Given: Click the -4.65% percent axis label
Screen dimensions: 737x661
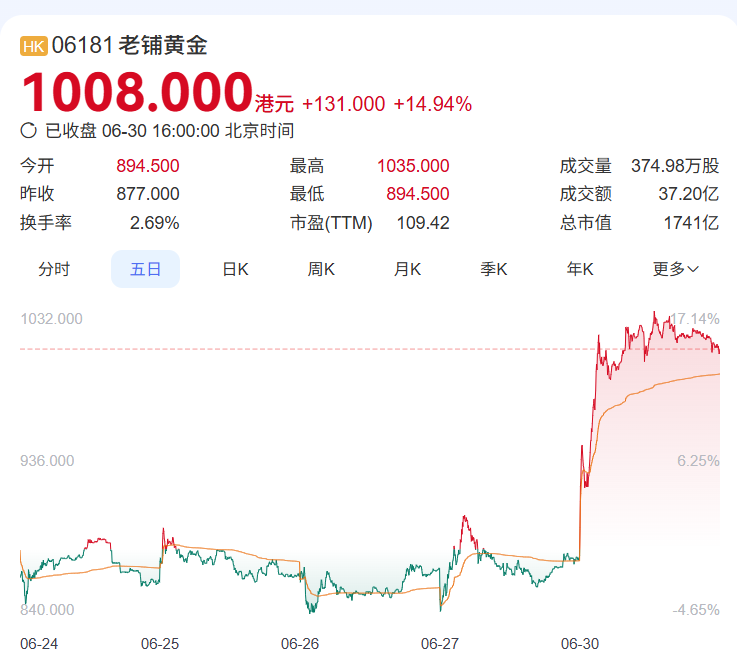Looking at the screenshot, I should point(696,610).
